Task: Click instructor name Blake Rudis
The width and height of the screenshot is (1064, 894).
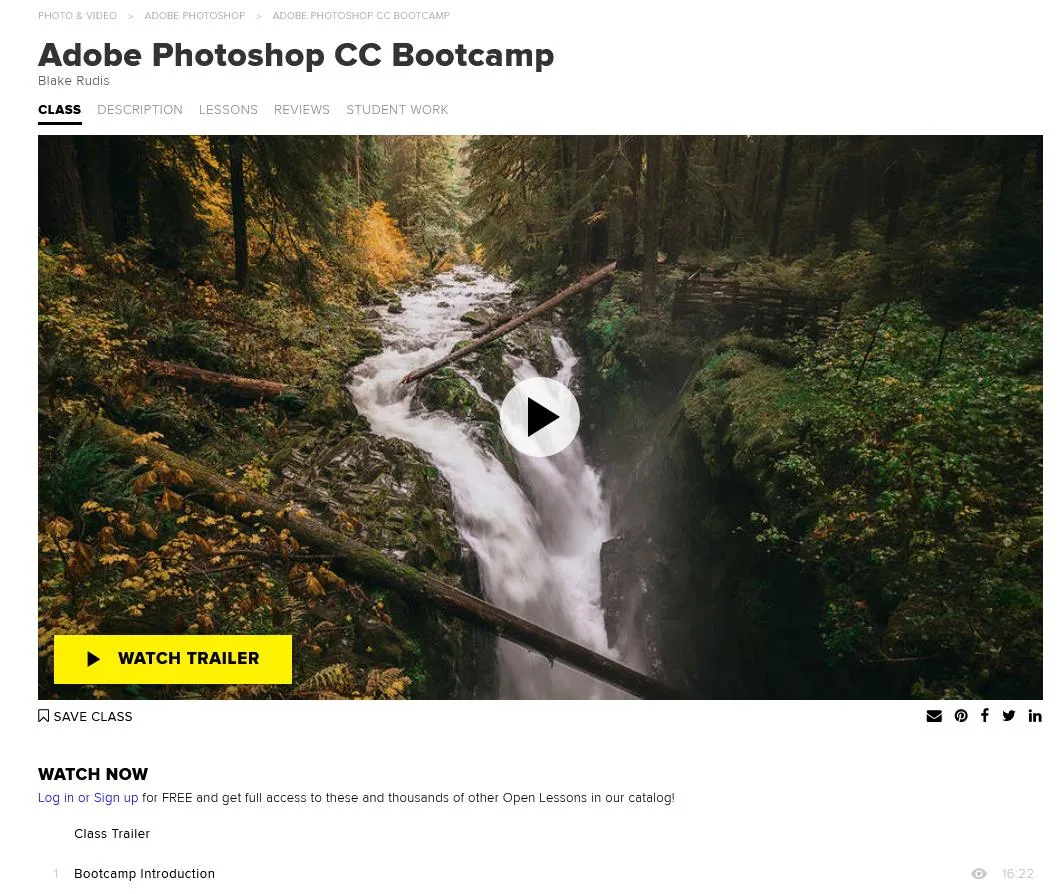Action: 74,81
